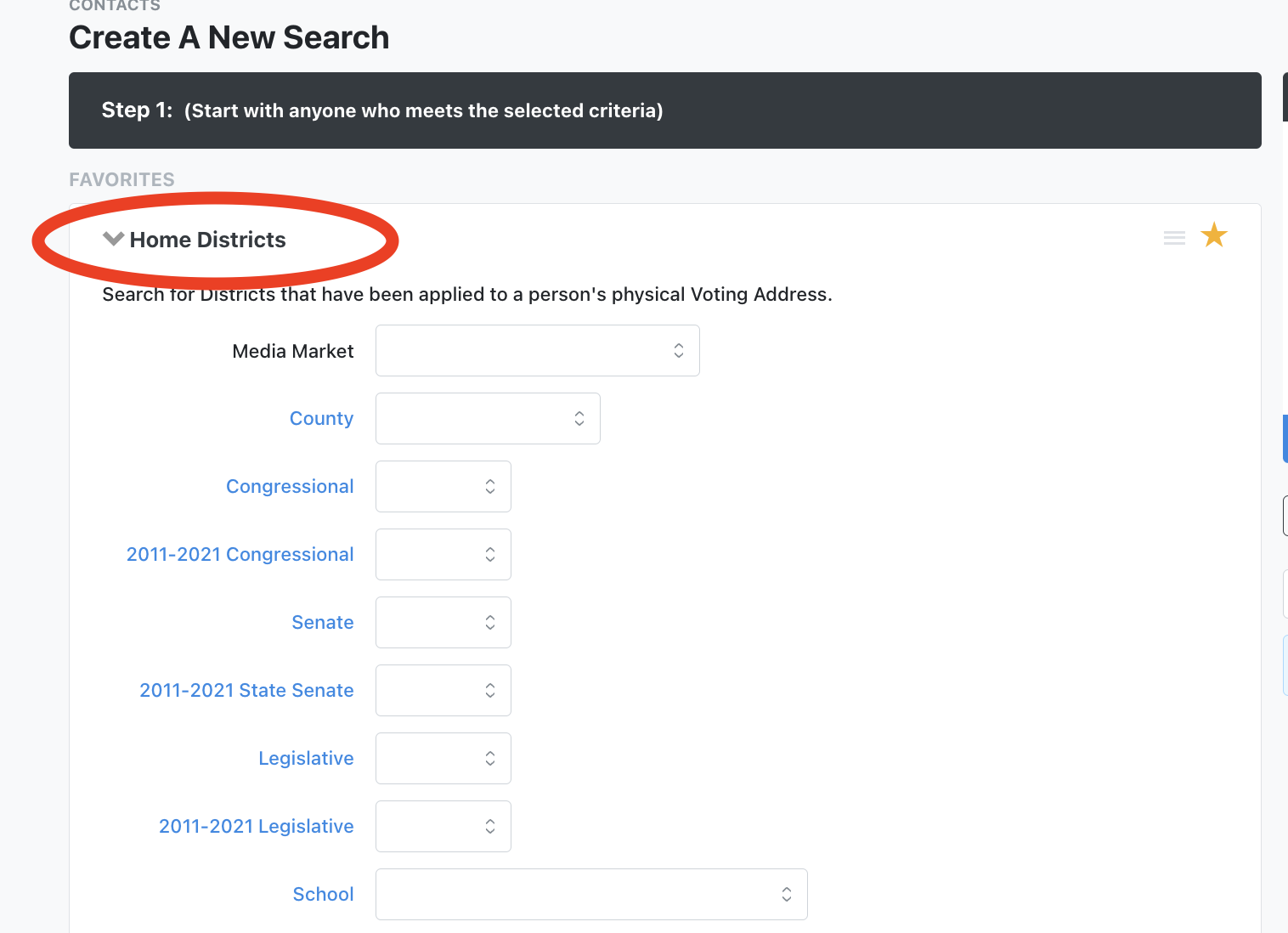Click the 2011-2021 Congressional link
Image resolution: width=1288 pixels, height=933 pixels.
[240, 554]
